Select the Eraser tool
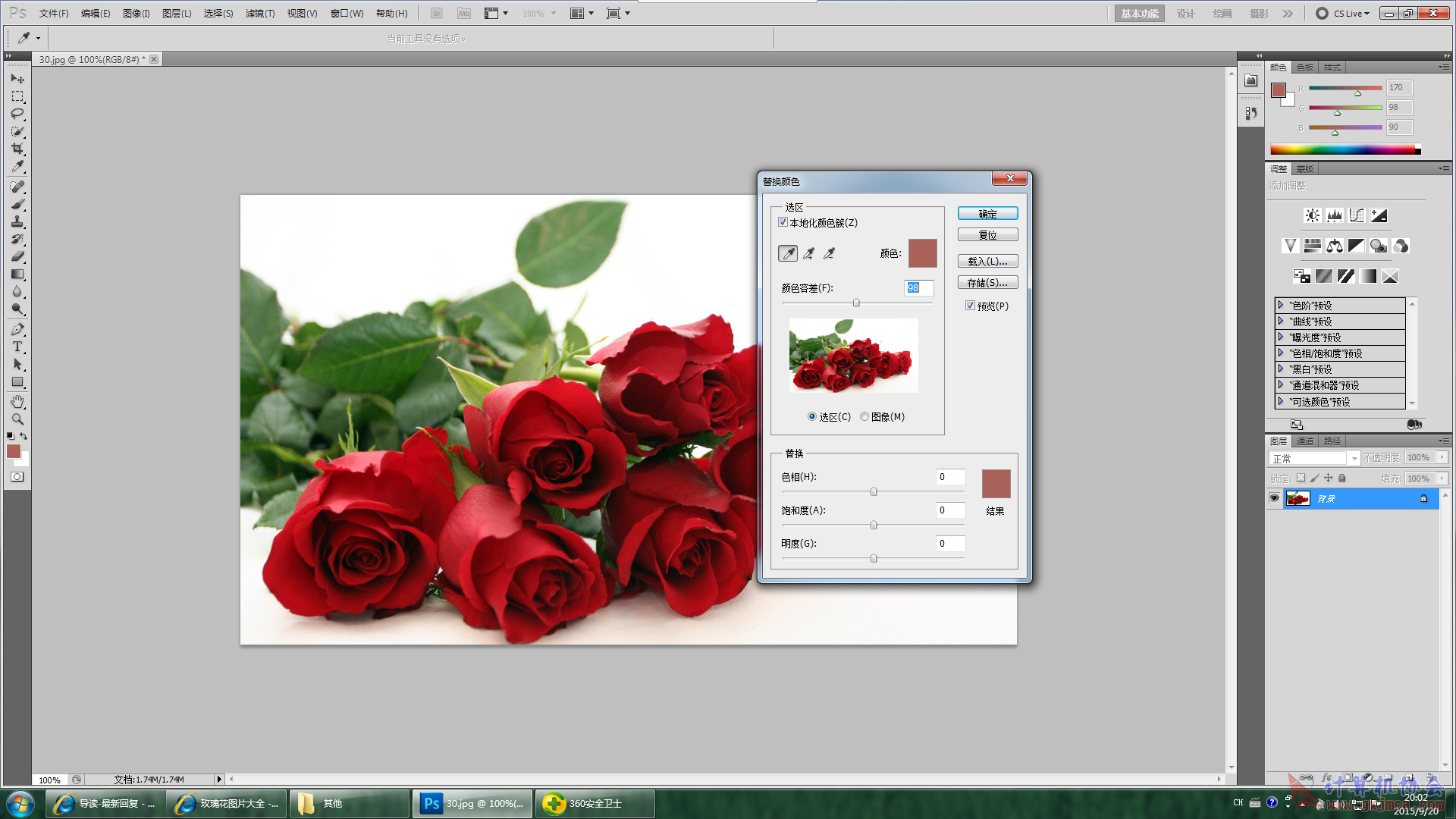Image resolution: width=1456 pixels, height=819 pixels. (x=17, y=256)
